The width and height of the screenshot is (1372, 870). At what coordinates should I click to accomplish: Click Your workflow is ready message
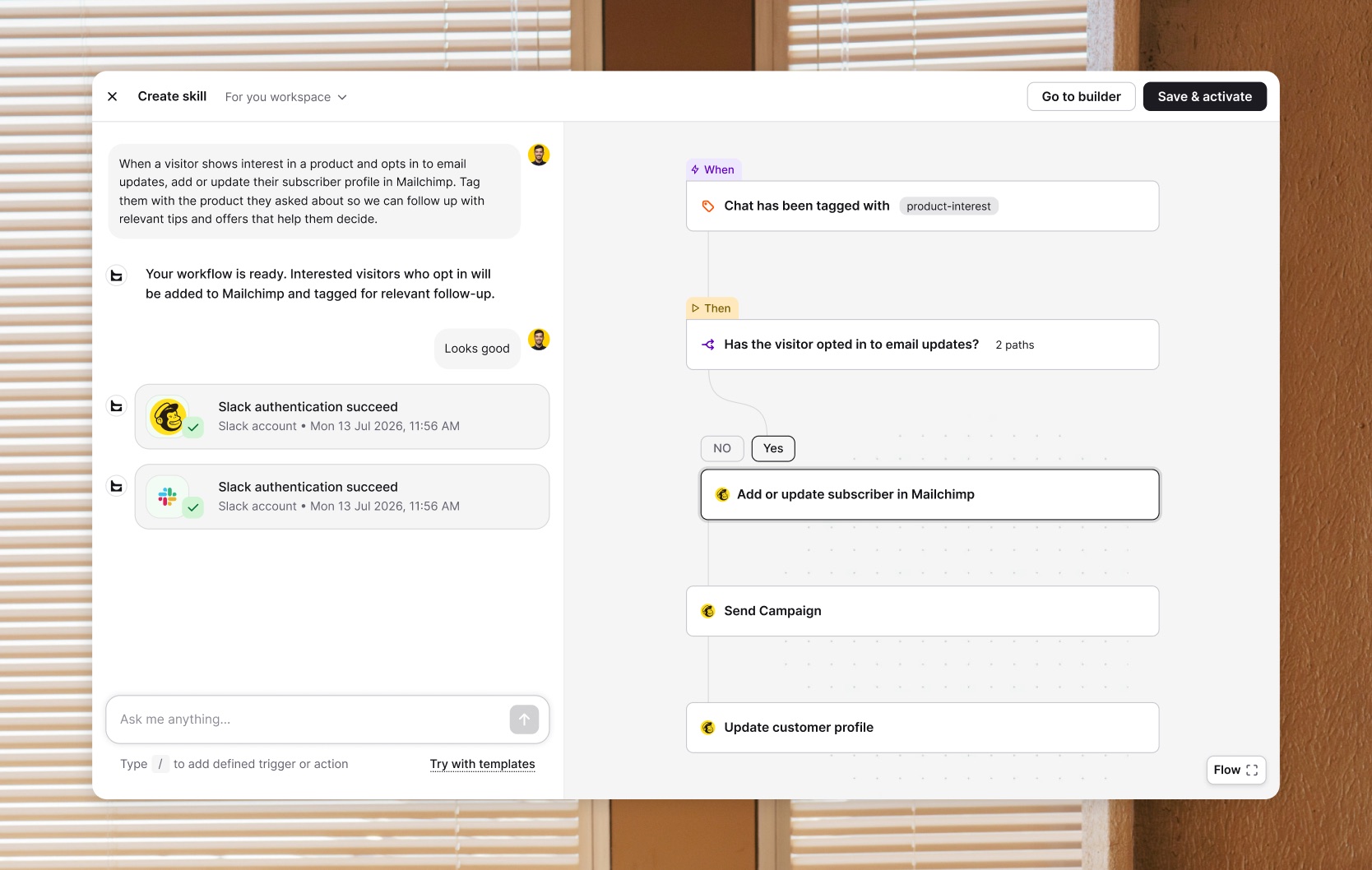click(320, 284)
